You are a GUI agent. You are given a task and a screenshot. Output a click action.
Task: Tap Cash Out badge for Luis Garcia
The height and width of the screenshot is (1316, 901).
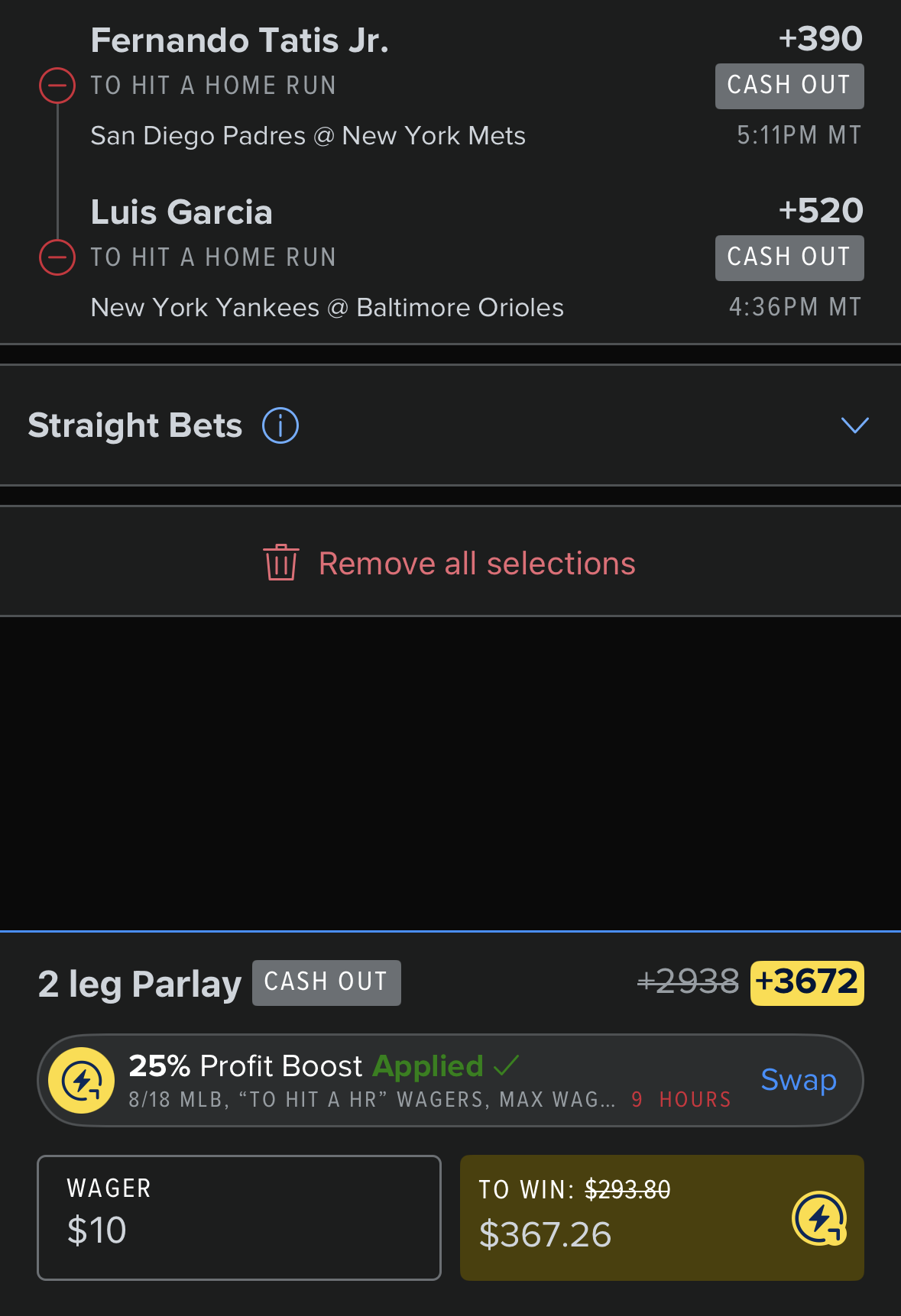pyautogui.click(x=789, y=257)
